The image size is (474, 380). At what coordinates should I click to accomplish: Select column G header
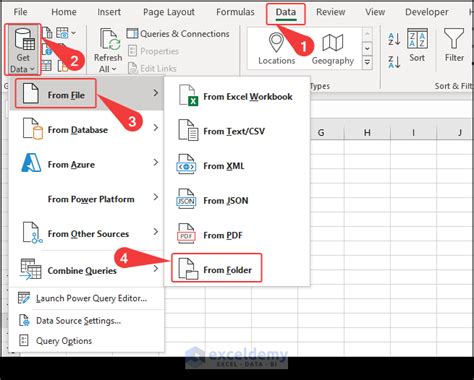(x=321, y=133)
